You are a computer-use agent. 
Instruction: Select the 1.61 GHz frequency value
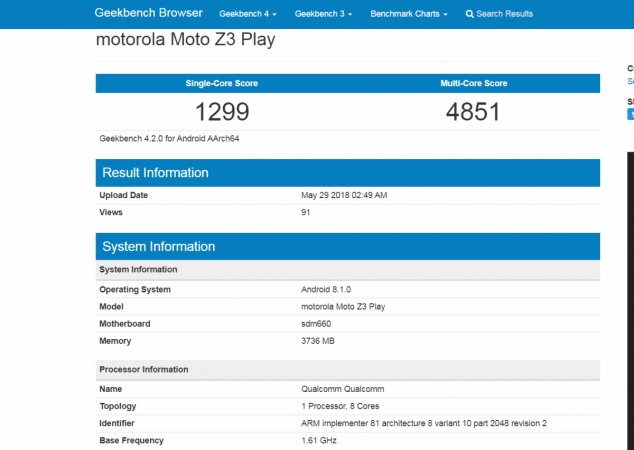(x=319, y=440)
